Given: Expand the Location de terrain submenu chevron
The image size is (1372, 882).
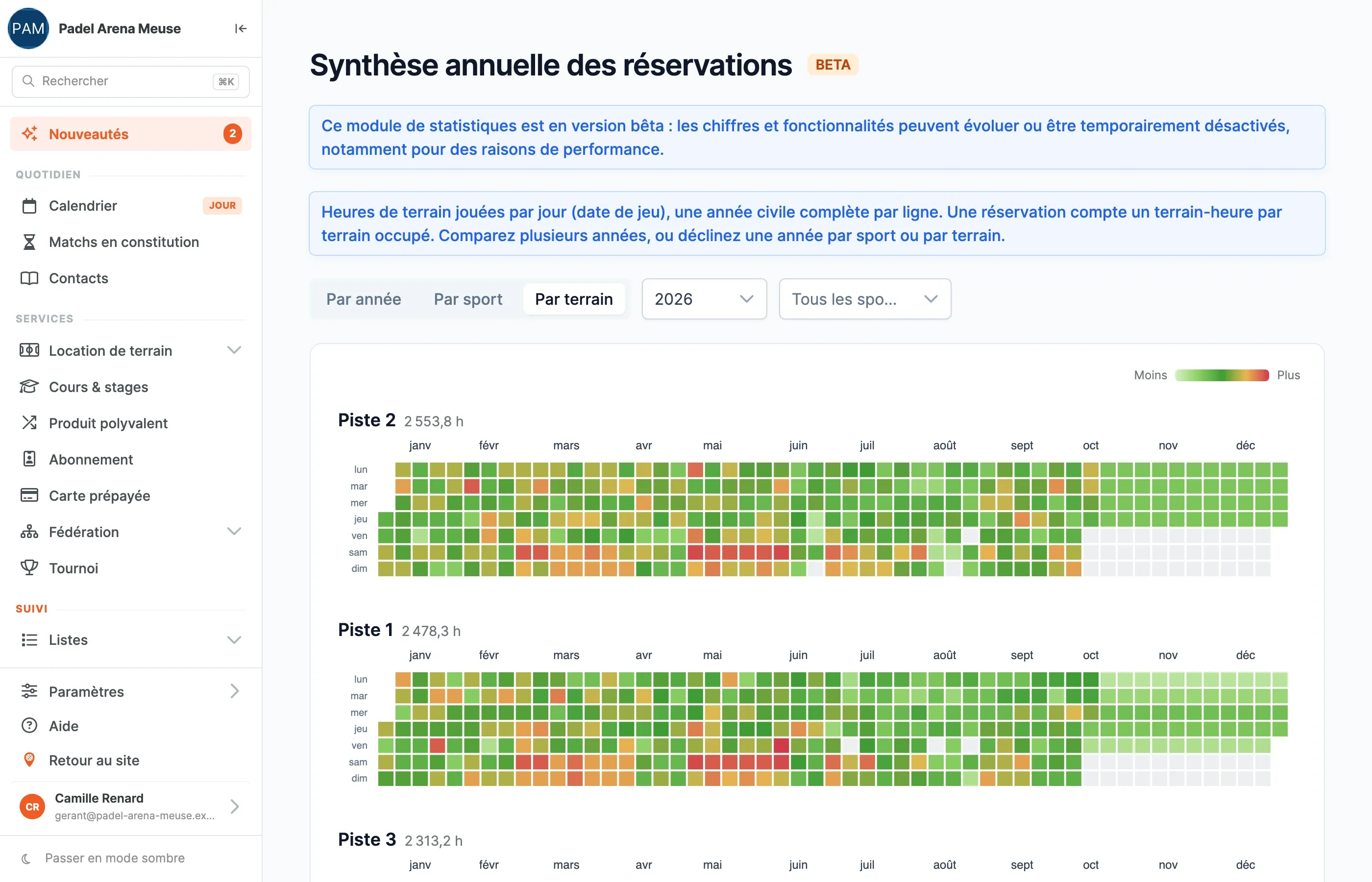Looking at the screenshot, I should (234, 350).
